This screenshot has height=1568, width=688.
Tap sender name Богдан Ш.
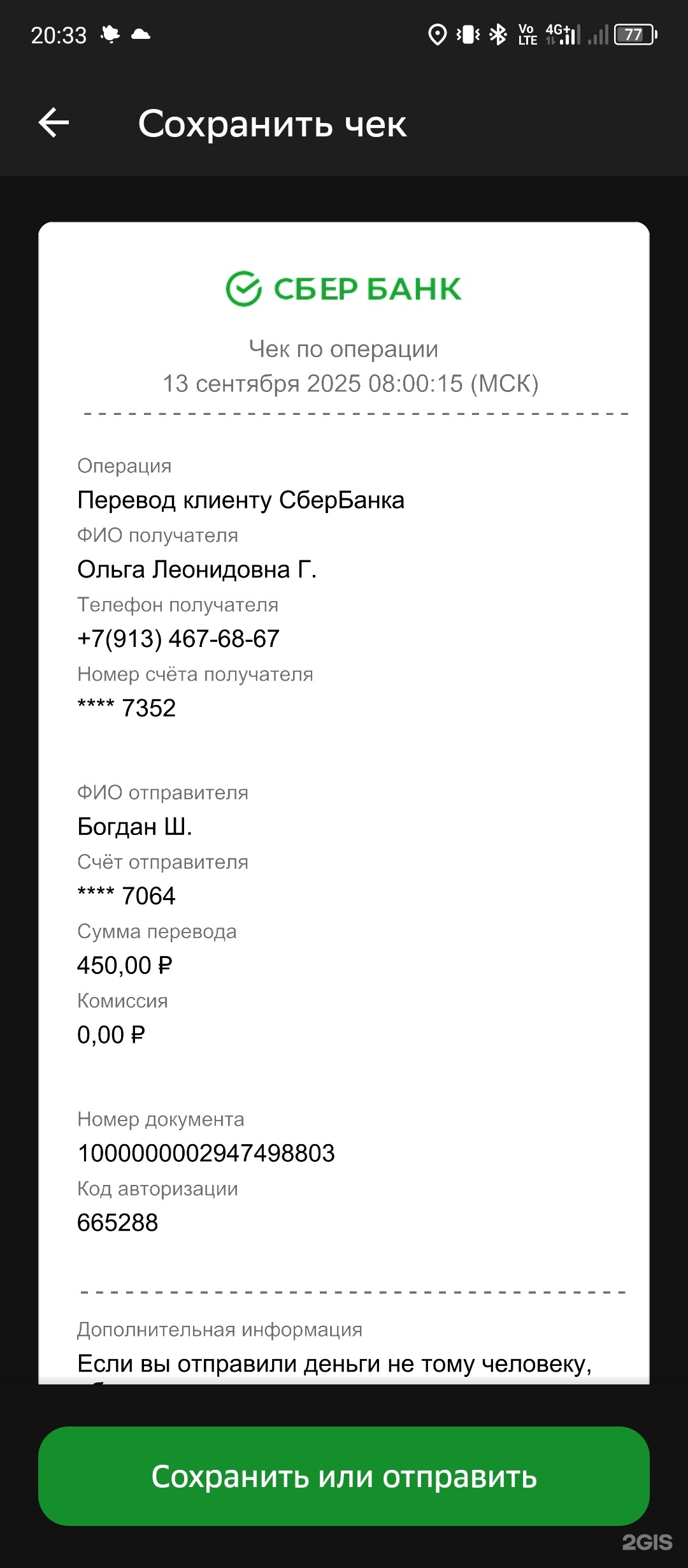(134, 827)
